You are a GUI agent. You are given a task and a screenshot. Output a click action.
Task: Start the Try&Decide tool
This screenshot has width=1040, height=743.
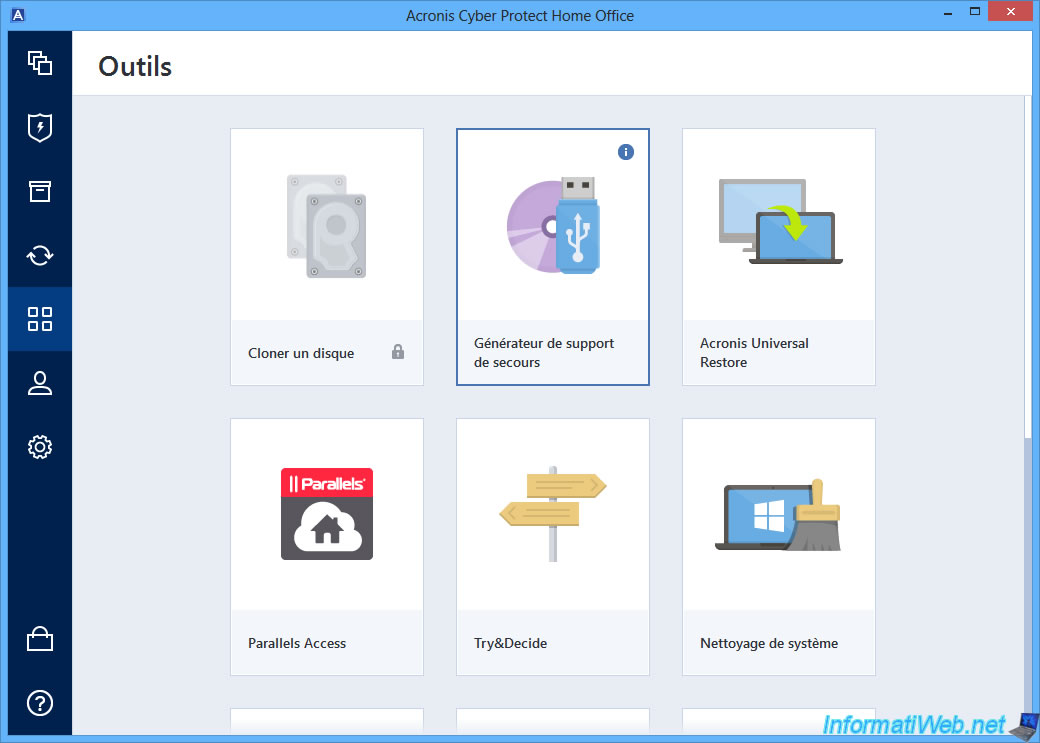[x=553, y=546]
